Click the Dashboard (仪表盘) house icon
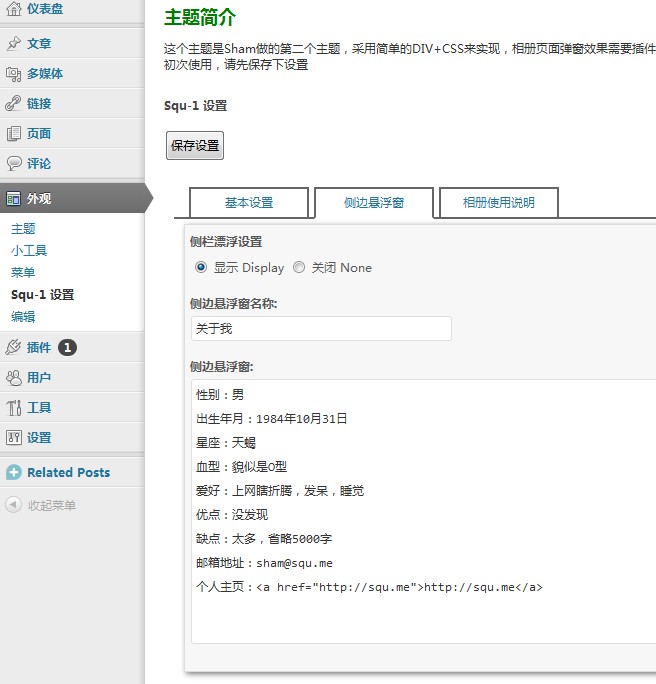This screenshot has height=684, width=656. 14,9
